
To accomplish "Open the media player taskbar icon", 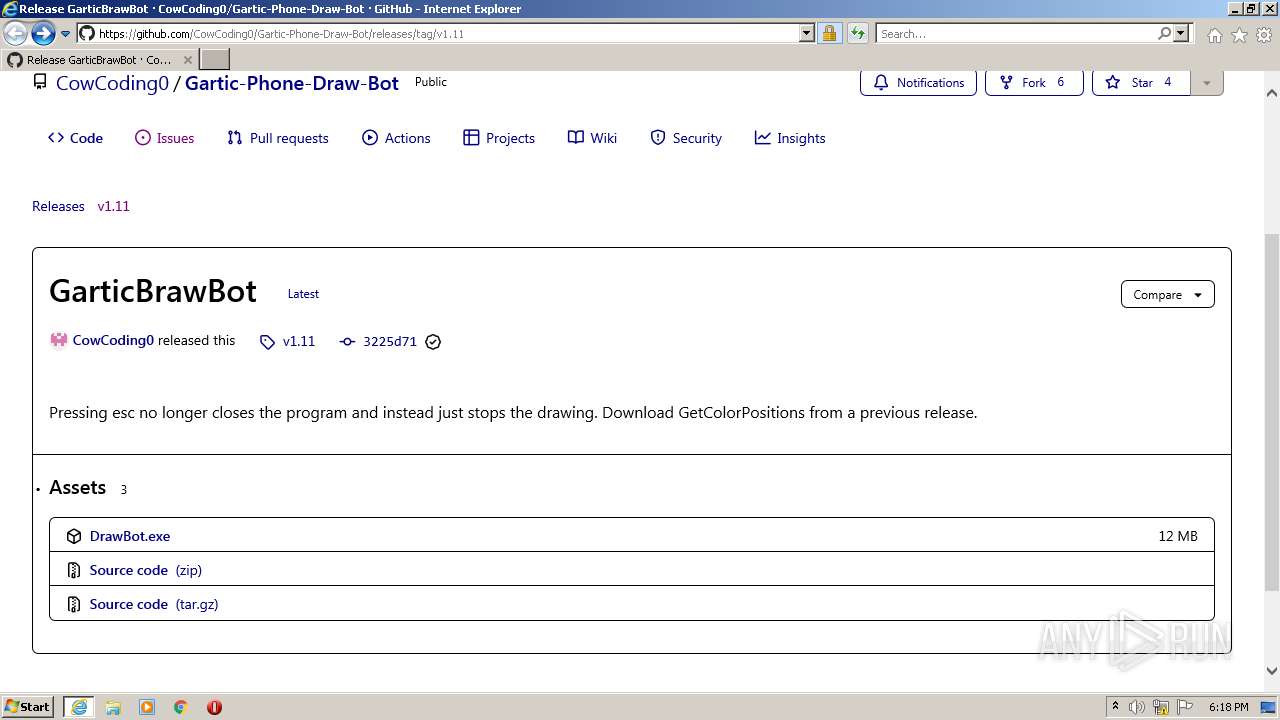I will tap(147, 707).
